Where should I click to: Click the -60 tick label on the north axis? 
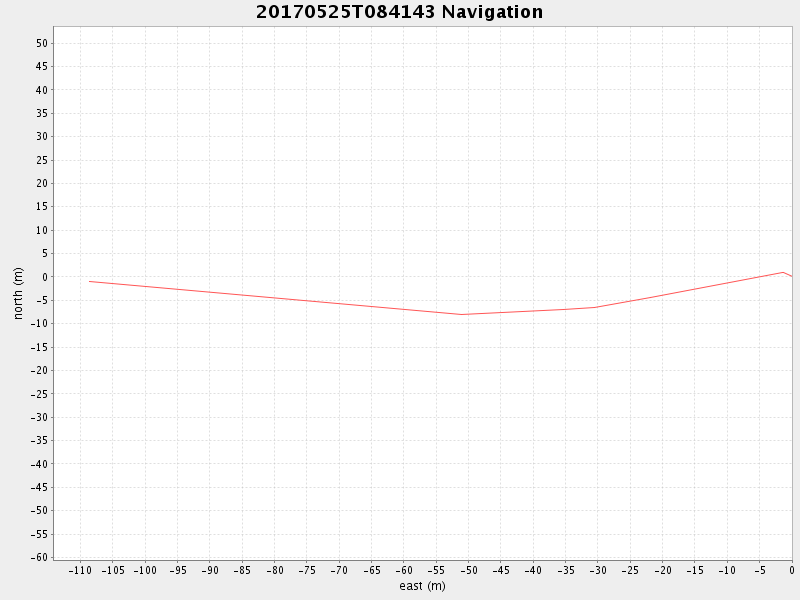40,557
